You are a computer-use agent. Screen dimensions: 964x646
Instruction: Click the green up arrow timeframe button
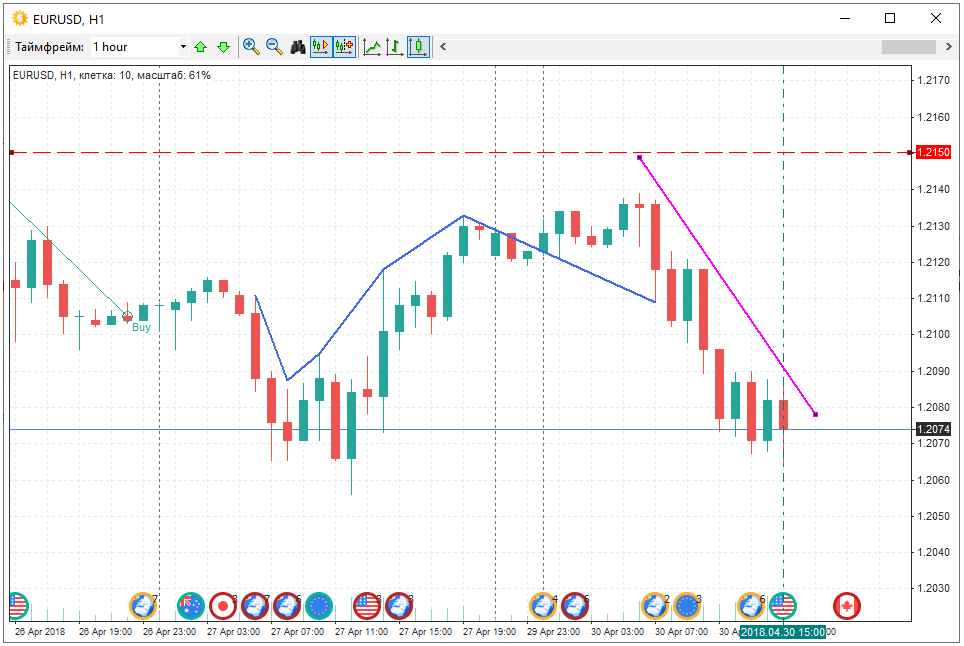(201, 47)
